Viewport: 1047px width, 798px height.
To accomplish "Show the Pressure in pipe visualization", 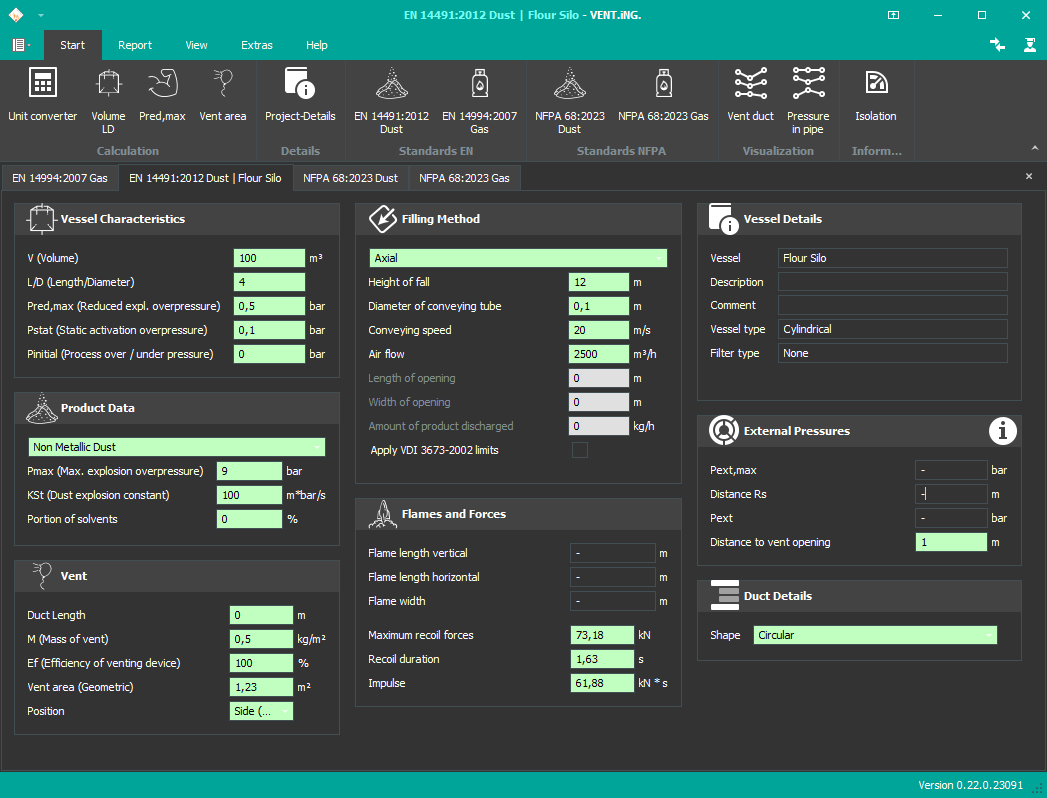I will 808,96.
